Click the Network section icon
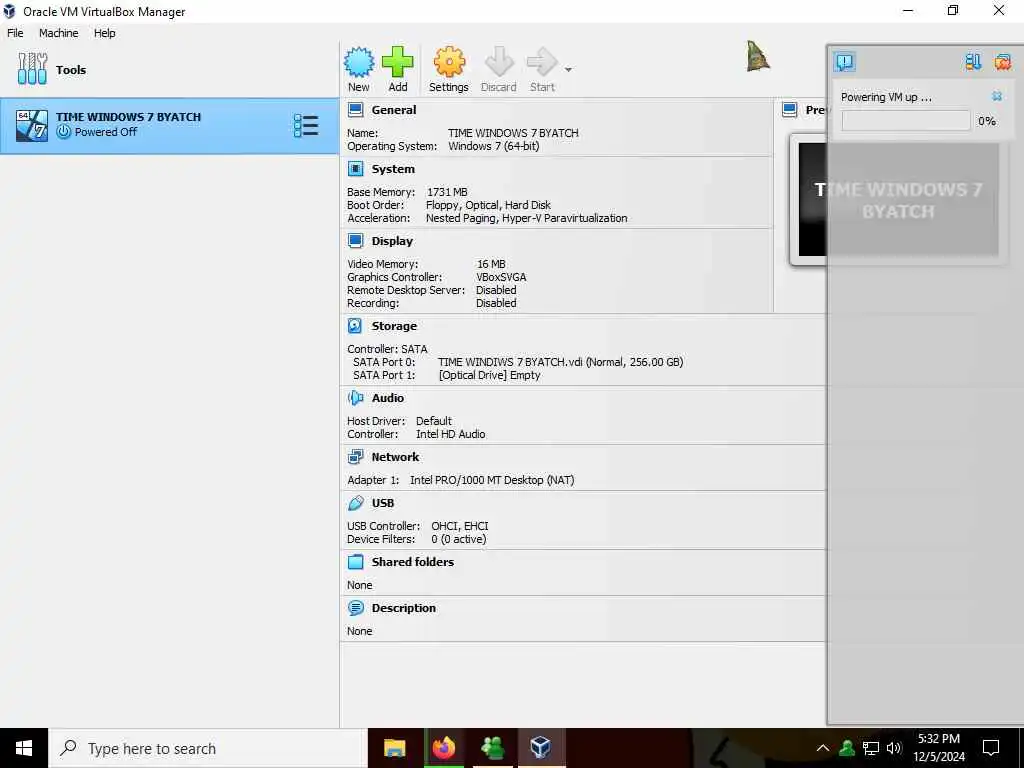The height and width of the screenshot is (768, 1024). point(355,457)
